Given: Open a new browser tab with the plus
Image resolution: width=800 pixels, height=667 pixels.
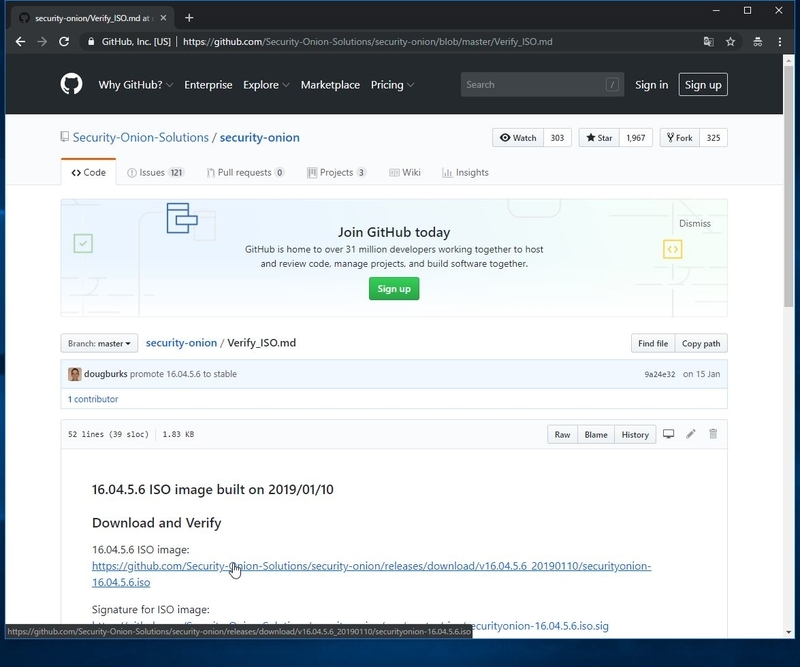Looking at the screenshot, I should coord(189,18).
